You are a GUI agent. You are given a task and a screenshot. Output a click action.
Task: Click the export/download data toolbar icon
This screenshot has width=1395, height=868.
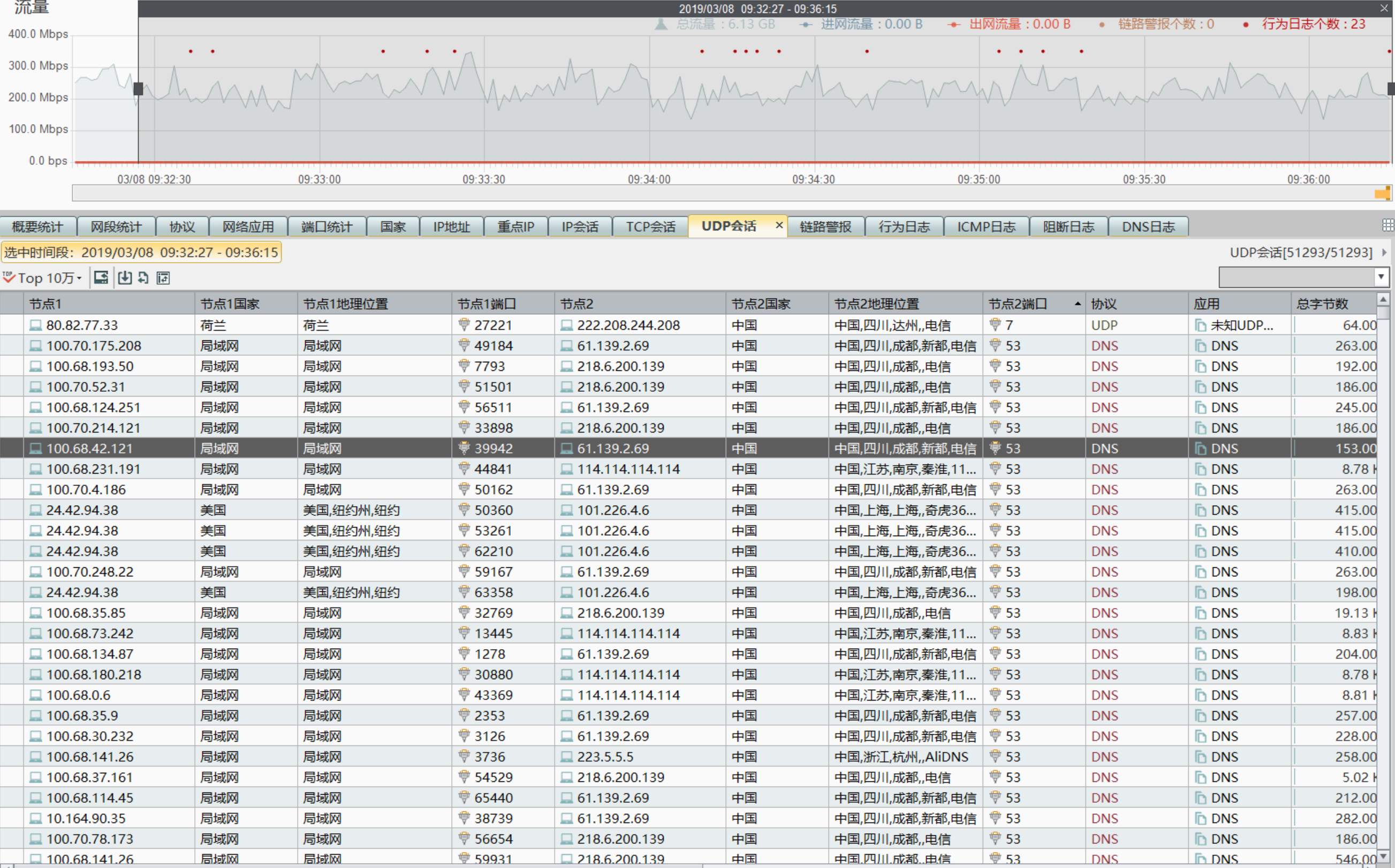(x=125, y=278)
